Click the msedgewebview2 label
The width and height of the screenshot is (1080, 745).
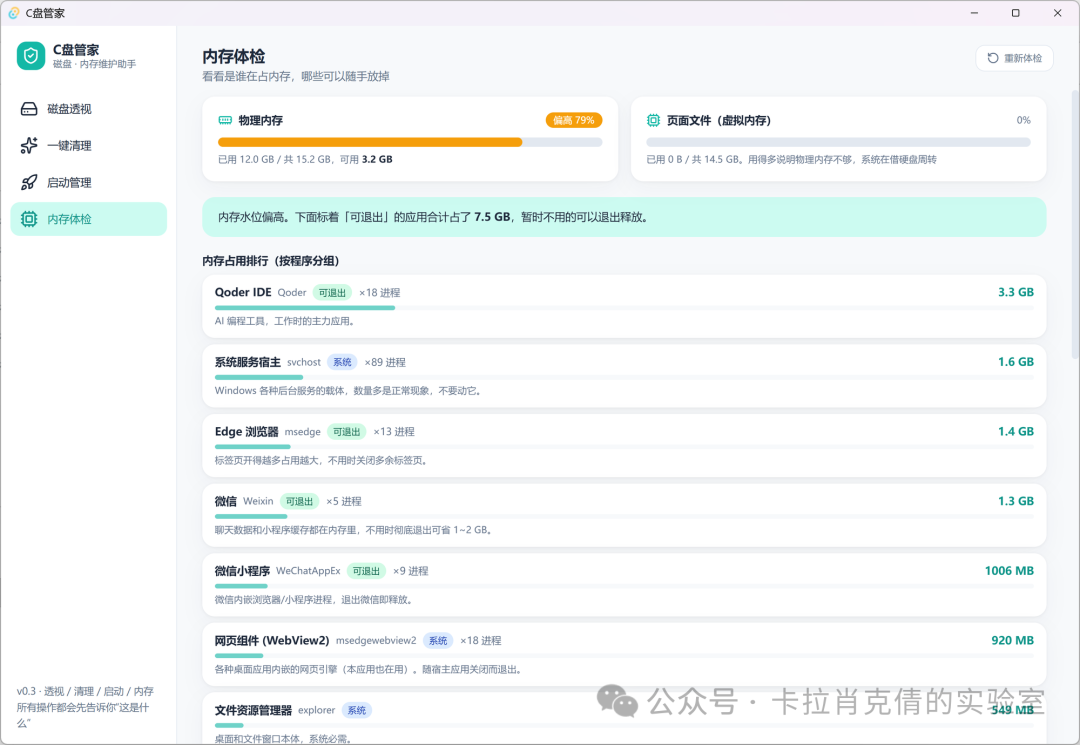(376, 640)
